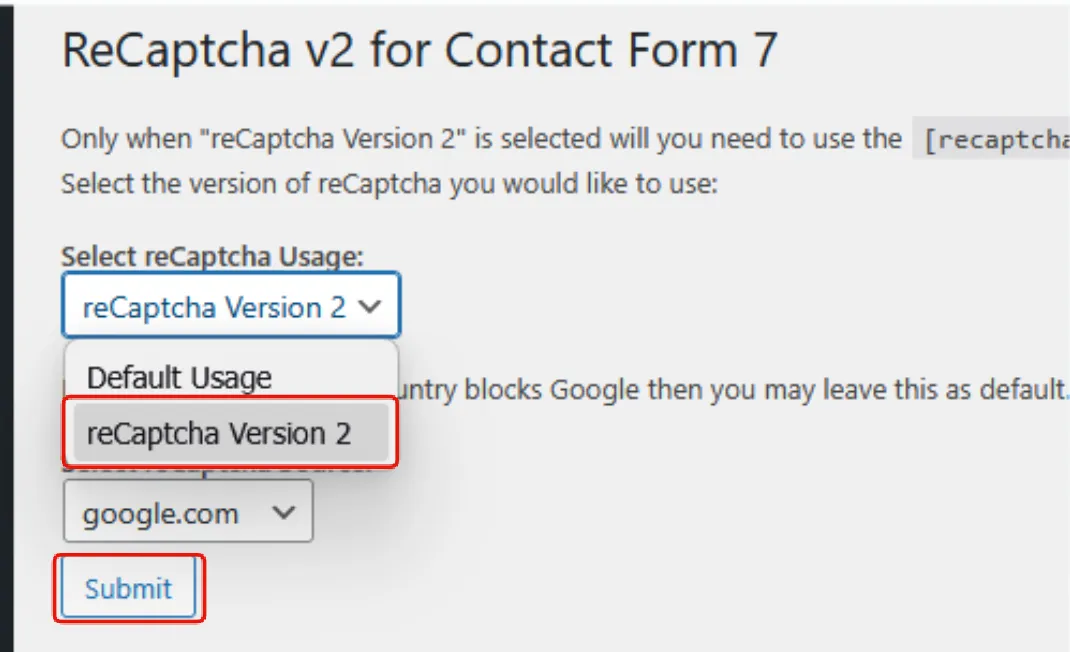
Task: Click the "google.com" text inside source selector
Action: 160,514
